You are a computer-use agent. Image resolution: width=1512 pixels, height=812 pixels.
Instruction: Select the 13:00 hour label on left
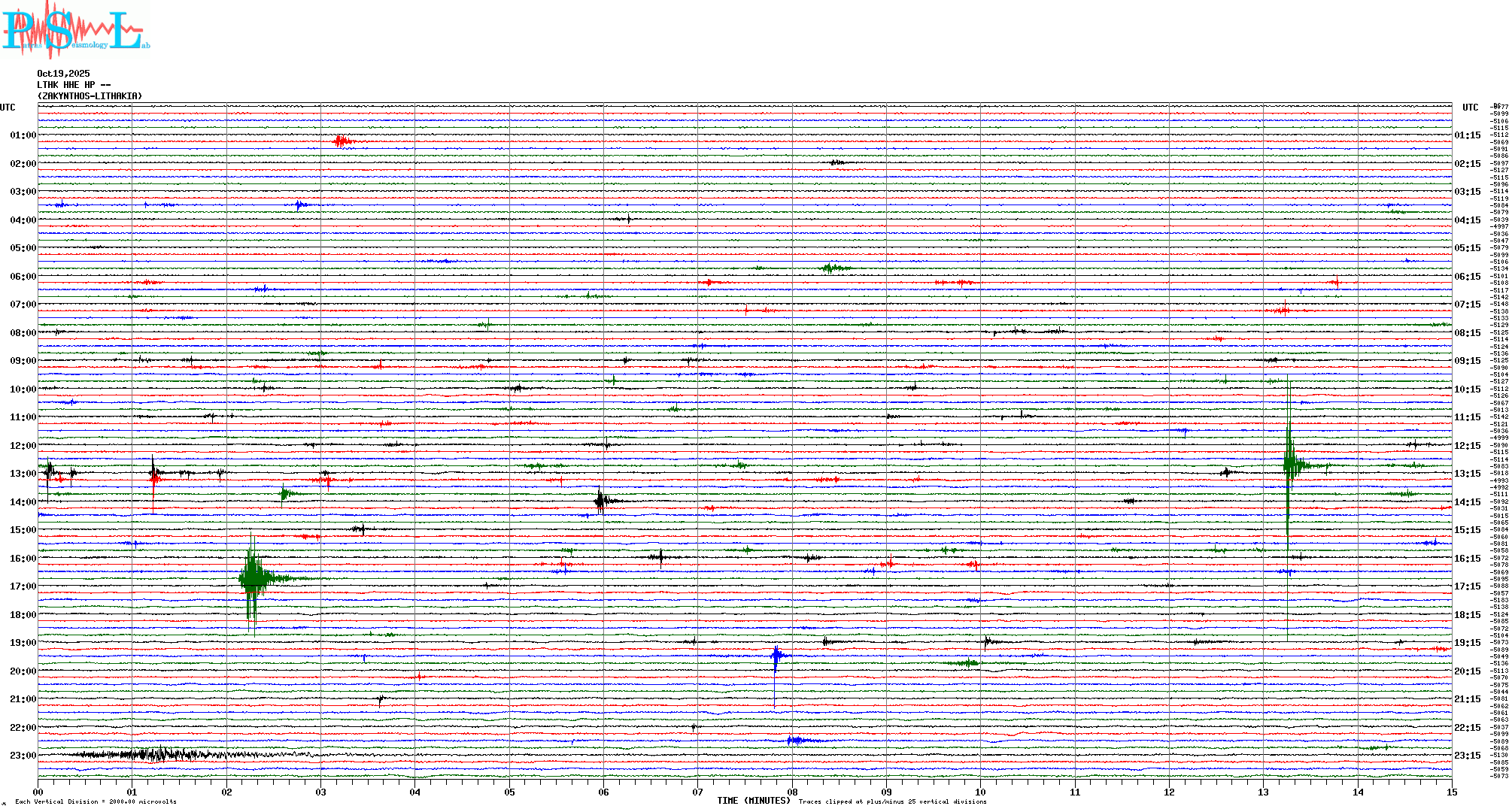tap(23, 474)
